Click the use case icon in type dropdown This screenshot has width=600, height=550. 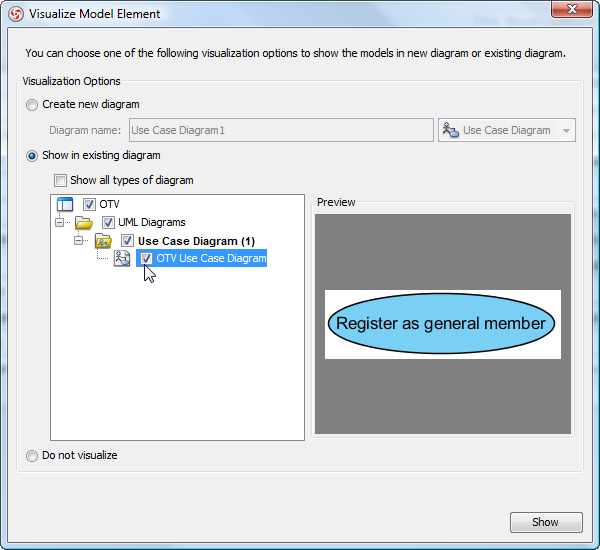coord(450,131)
